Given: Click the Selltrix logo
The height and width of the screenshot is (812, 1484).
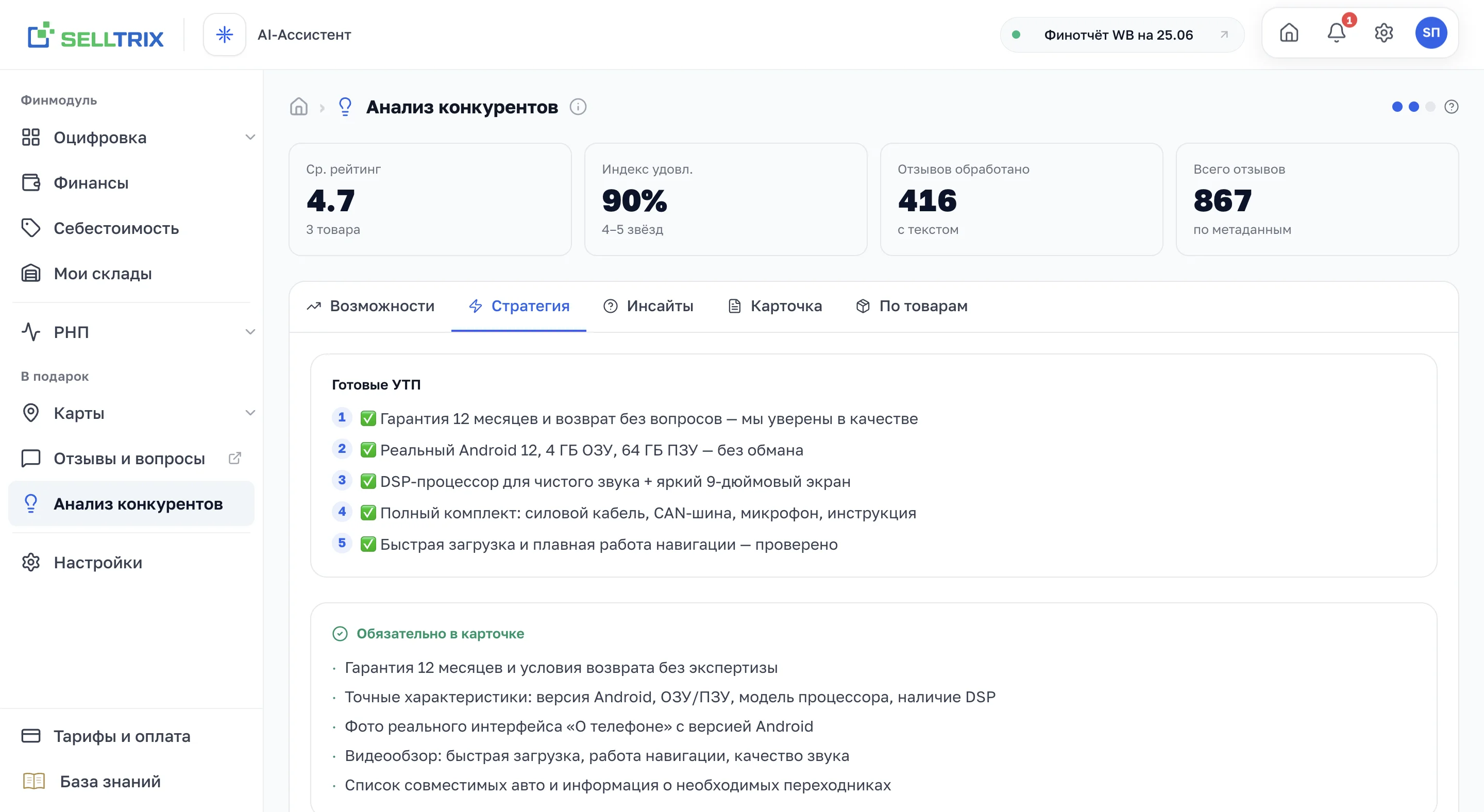Looking at the screenshot, I should point(96,35).
